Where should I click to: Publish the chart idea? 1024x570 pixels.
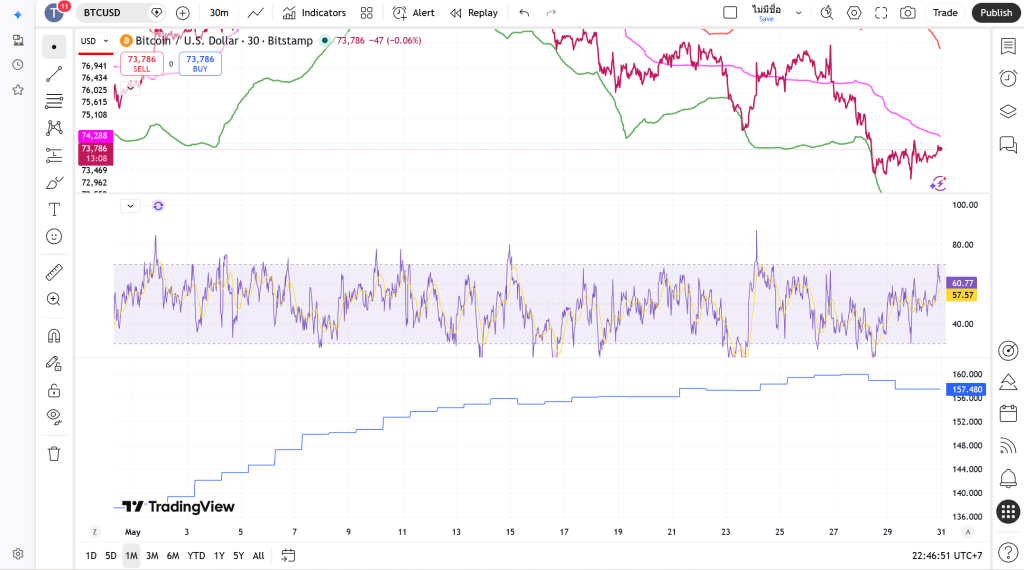(x=996, y=12)
